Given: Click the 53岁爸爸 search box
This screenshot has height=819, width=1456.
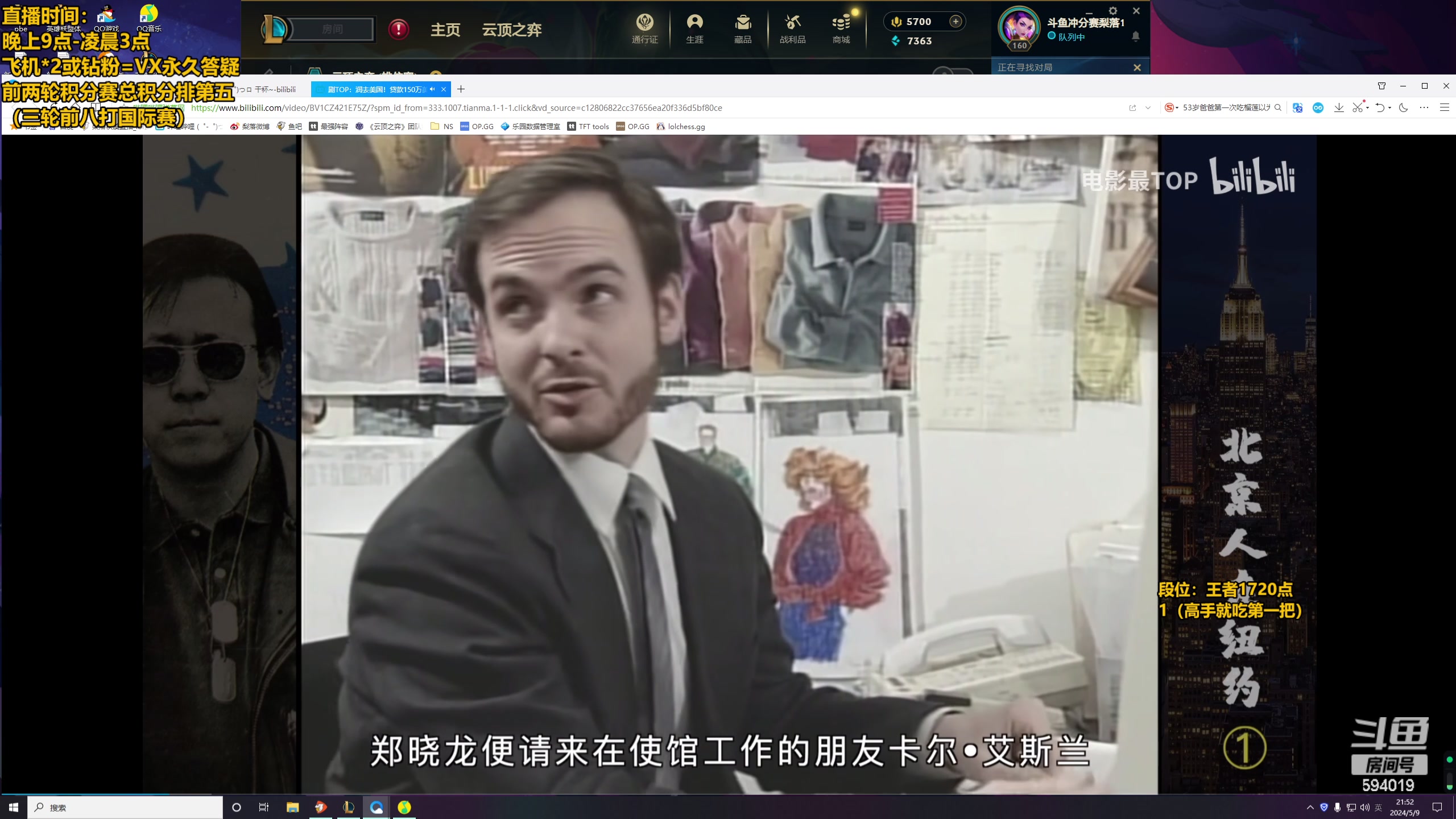Looking at the screenshot, I should click(x=1226, y=107).
